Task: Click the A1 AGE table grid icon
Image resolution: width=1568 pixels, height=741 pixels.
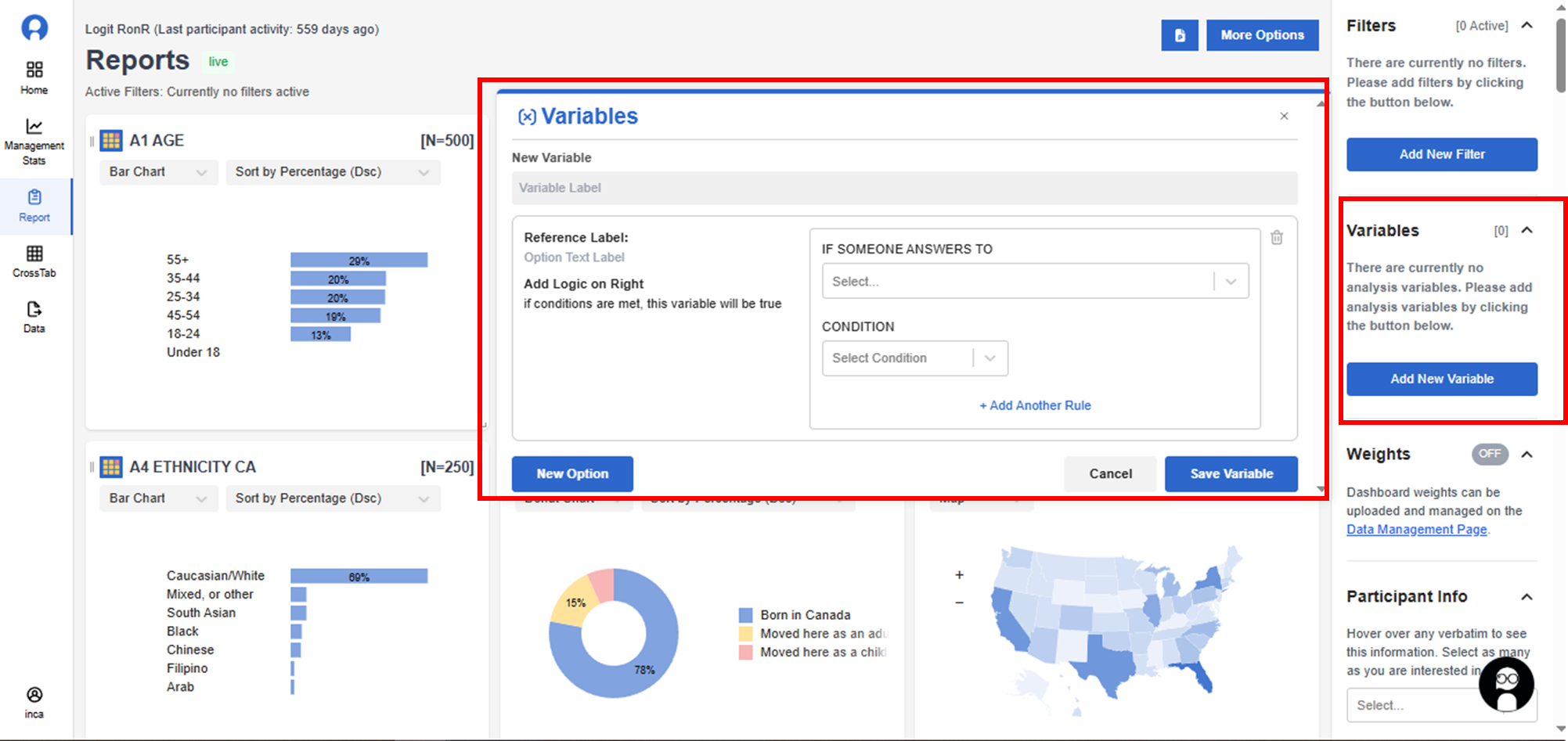Action: (x=111, y=141)
